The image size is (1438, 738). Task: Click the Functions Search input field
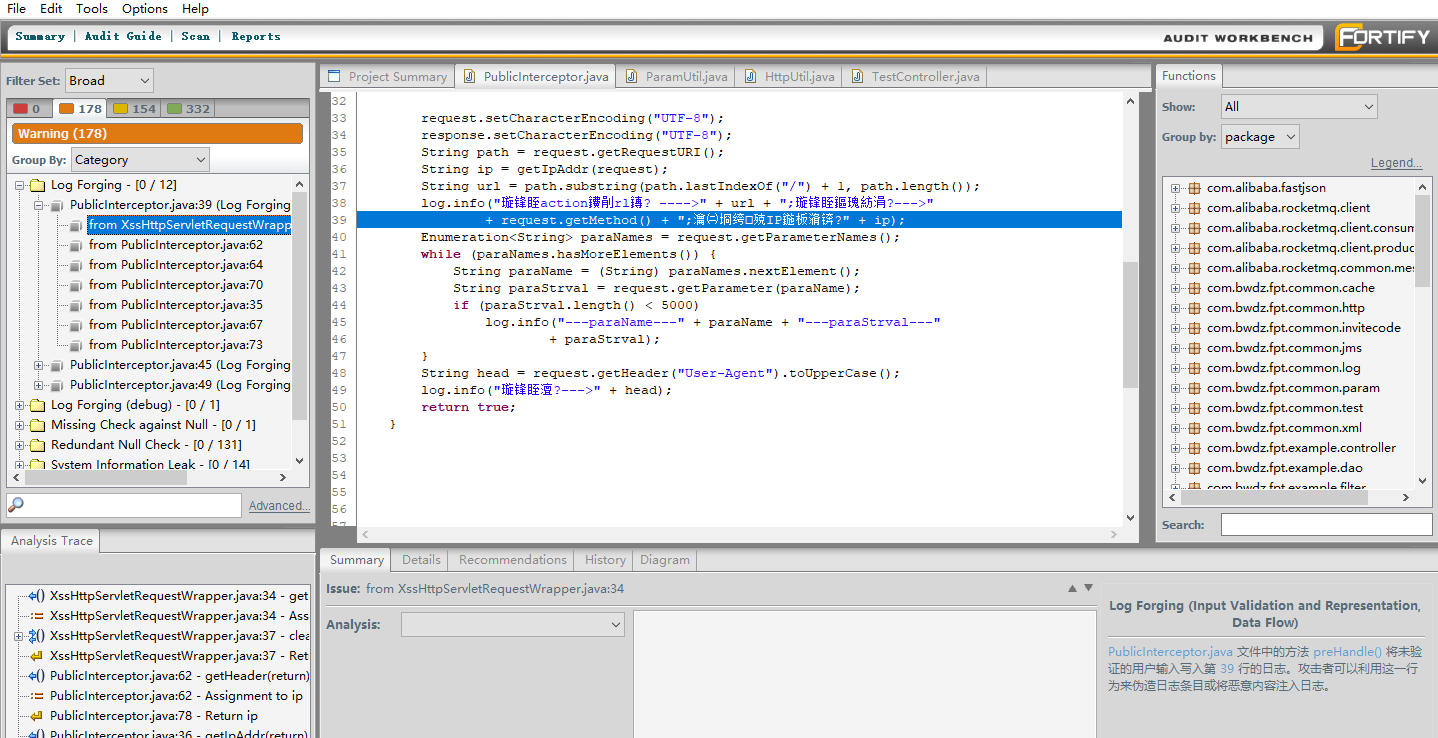tap(1326, 524)
